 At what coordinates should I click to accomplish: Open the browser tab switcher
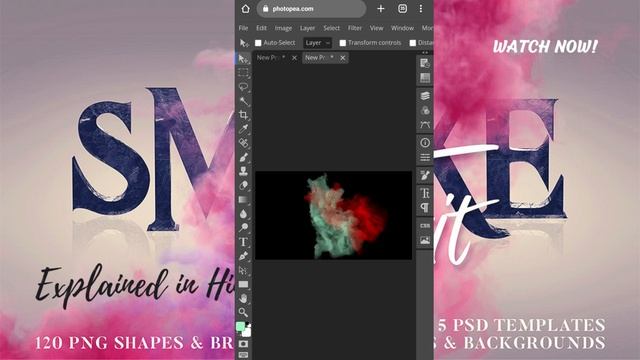click(402, 9)
